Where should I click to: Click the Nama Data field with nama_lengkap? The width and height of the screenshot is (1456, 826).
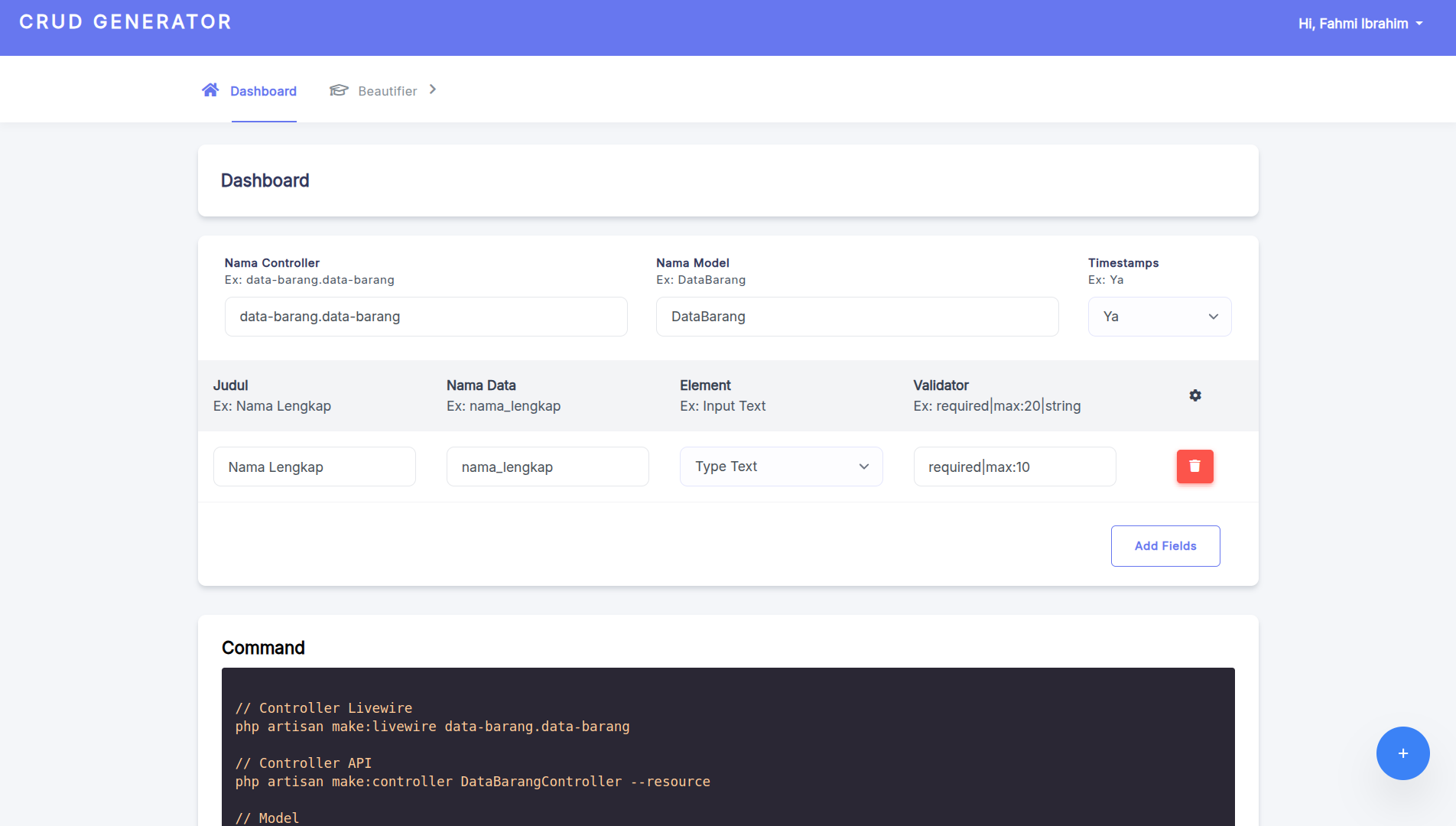[548, 467]
